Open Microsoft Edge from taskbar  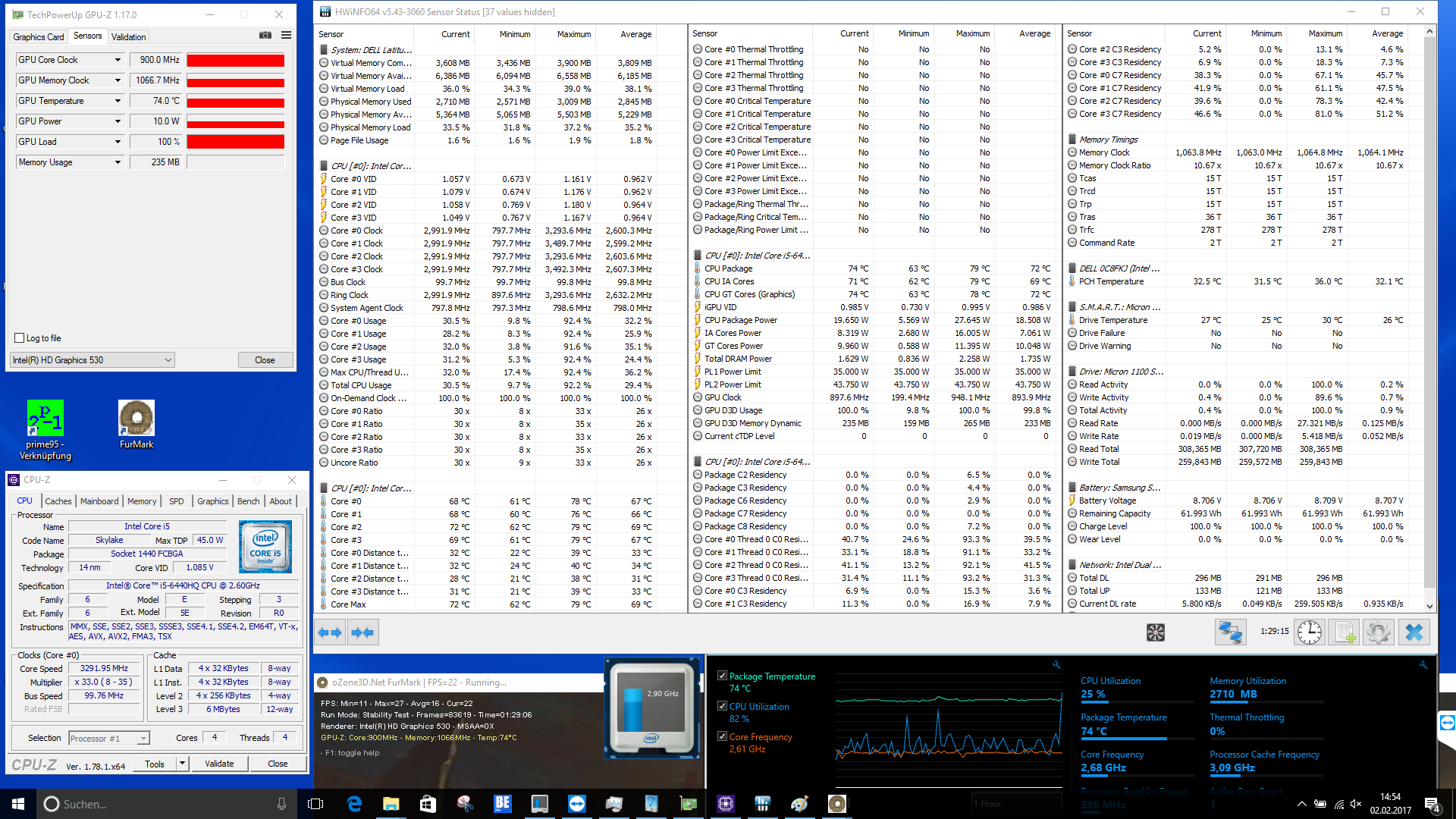[x=354, y=804]
